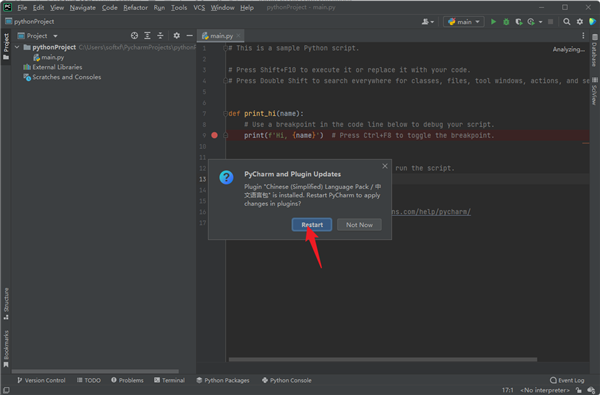Open the jetbrains help pycharm link
Viewport: 600px width, 395px height.
tap(431, 212)
